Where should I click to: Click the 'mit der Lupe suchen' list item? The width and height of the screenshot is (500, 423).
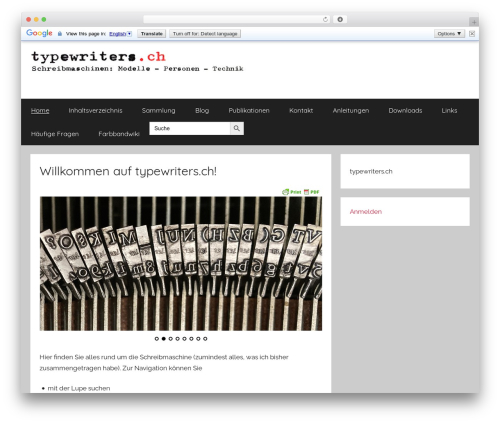point(79,388)
